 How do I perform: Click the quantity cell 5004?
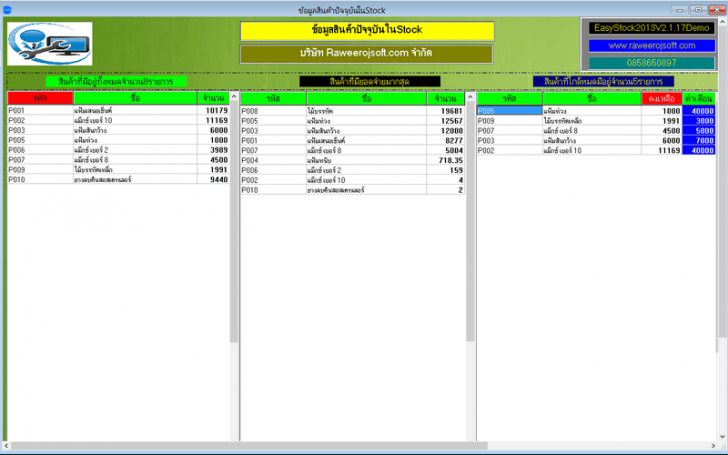coord(446,150)
